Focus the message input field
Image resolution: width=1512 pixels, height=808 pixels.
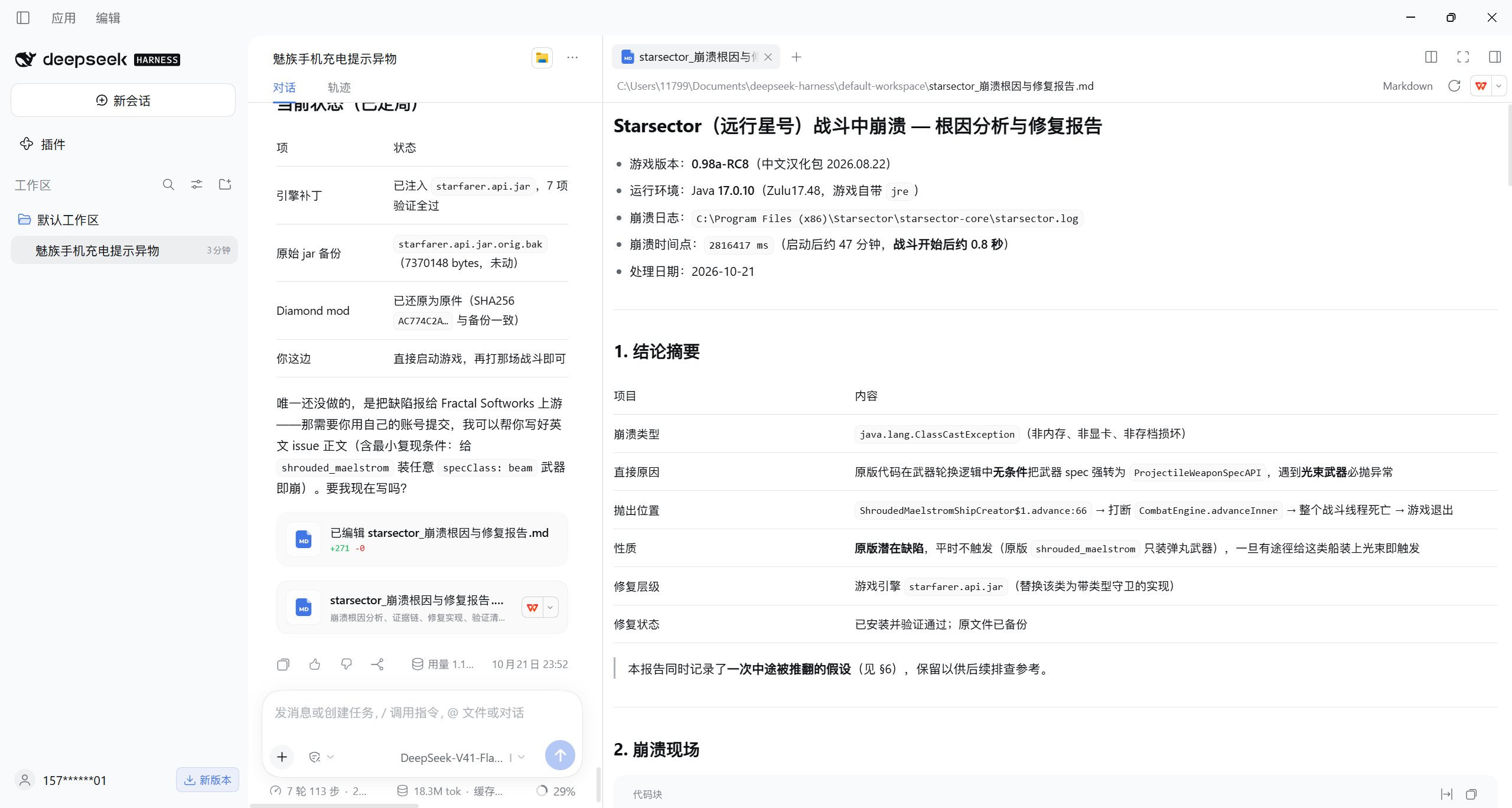(422, 713)
